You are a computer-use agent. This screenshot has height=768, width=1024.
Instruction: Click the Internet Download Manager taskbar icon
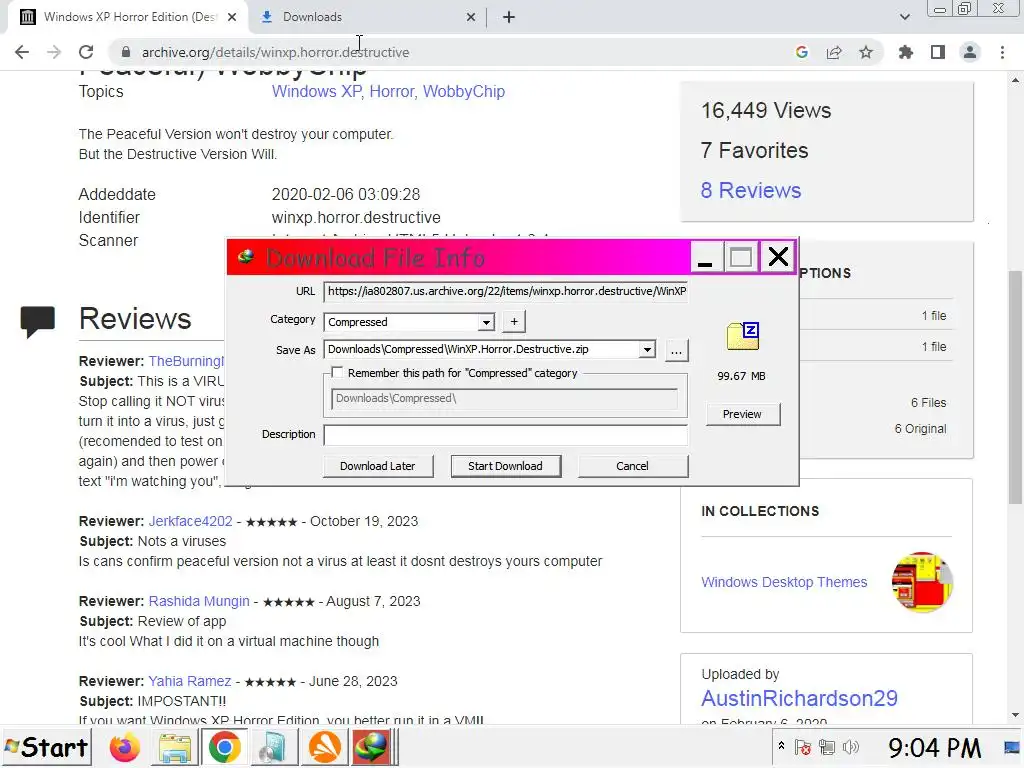[x=373, y=747]
